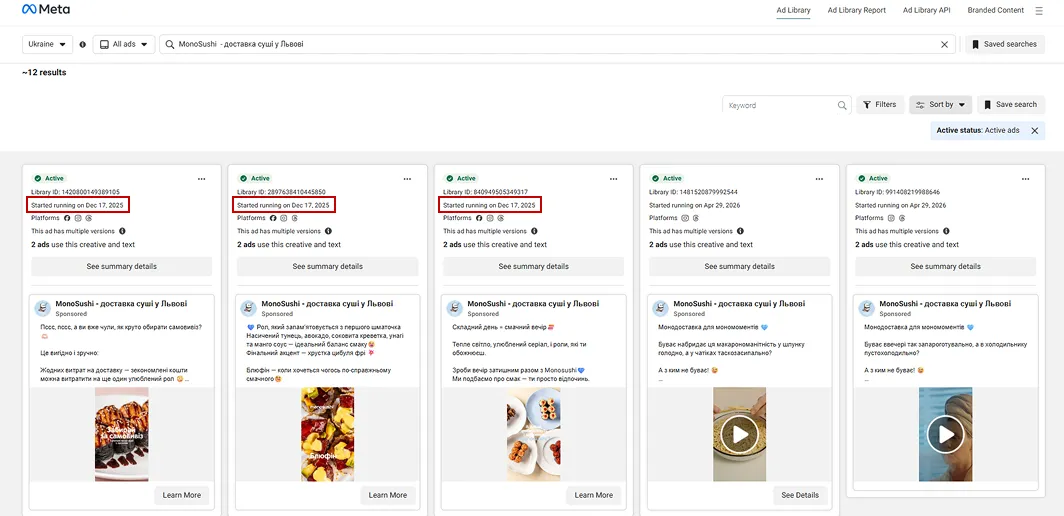
Task: Open the All ads category dropdown
Action: click(124, 44)
